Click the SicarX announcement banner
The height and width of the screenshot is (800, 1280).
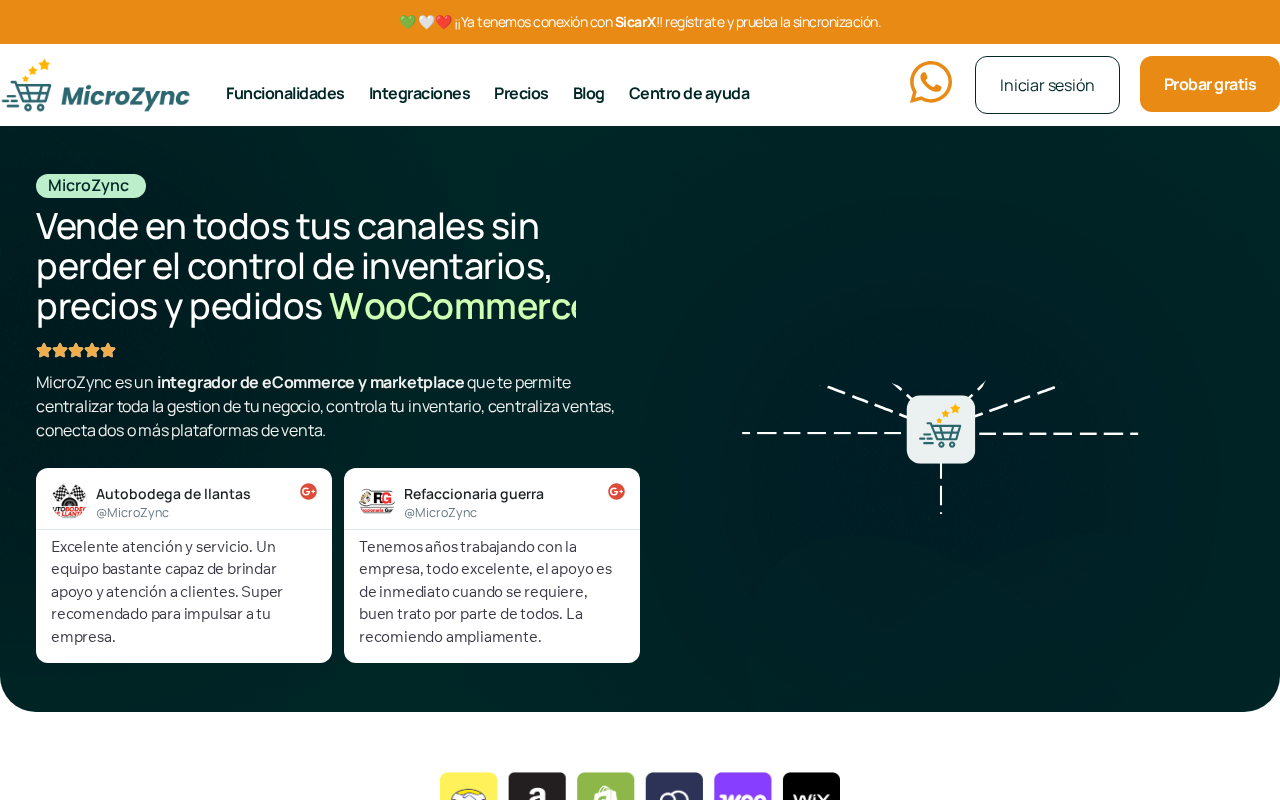640,22
